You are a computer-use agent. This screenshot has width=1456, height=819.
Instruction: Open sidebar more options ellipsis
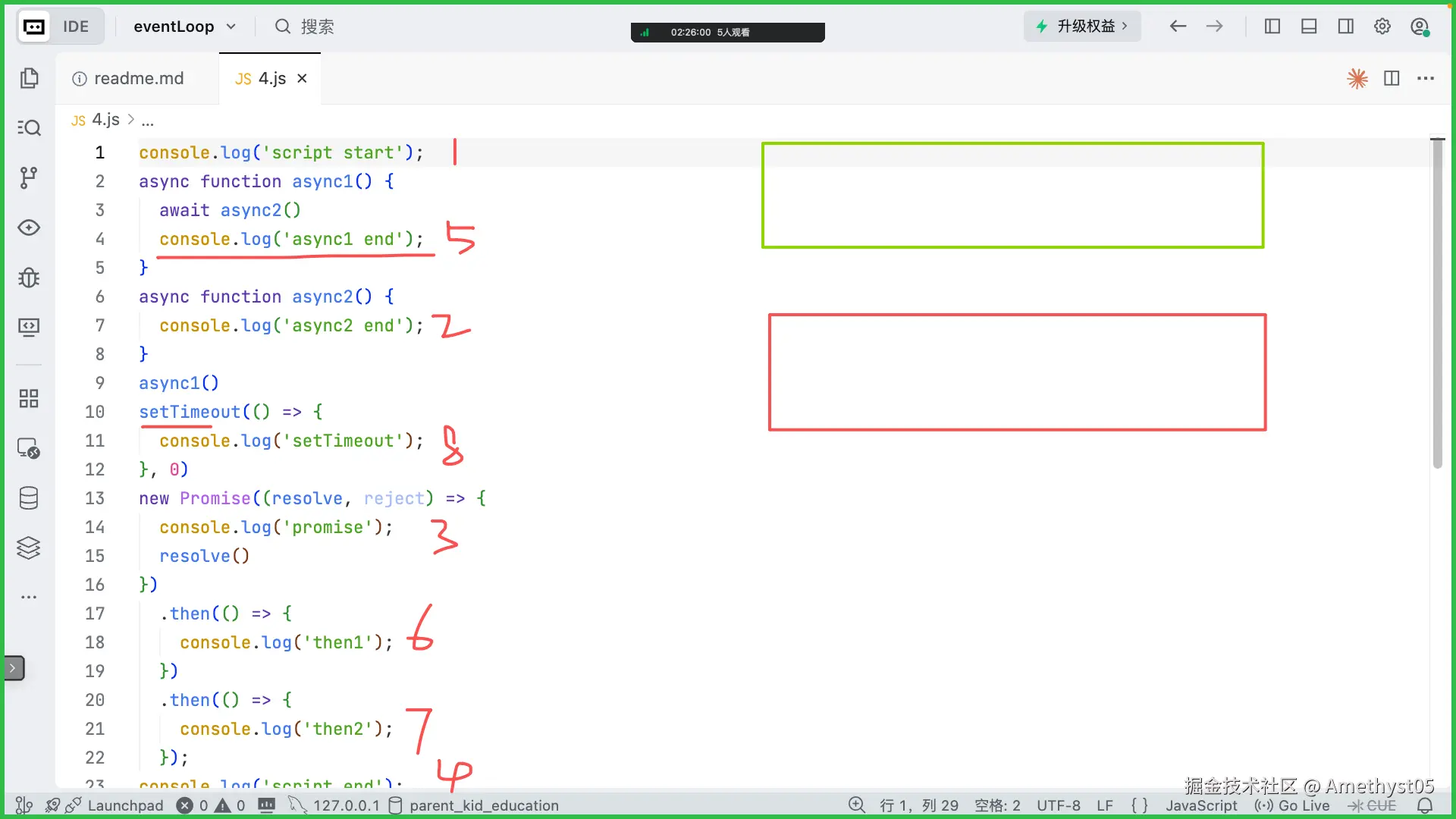click(29, 598)
